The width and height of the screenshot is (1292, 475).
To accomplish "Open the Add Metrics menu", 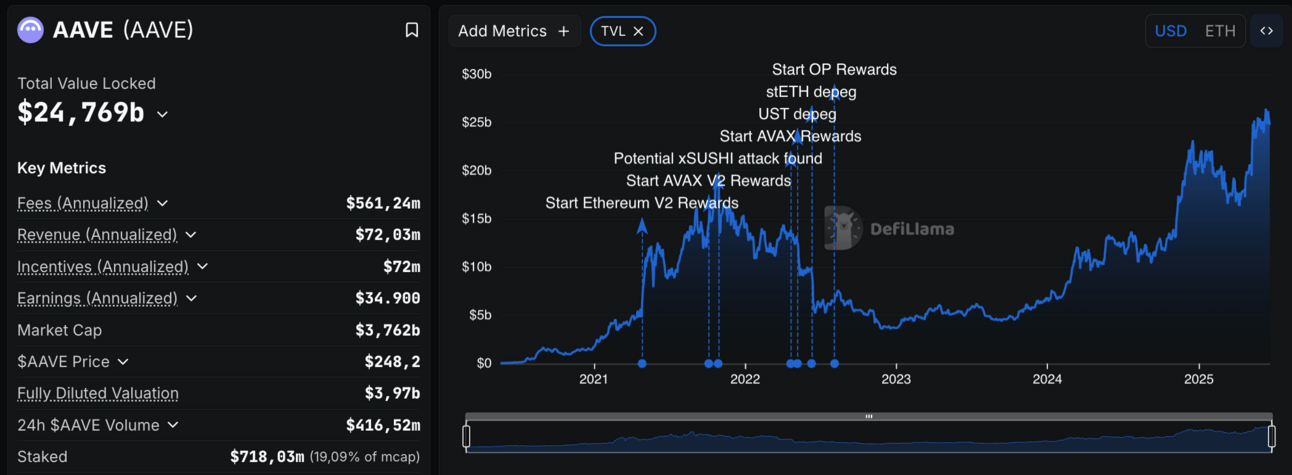I will point(514,31).
